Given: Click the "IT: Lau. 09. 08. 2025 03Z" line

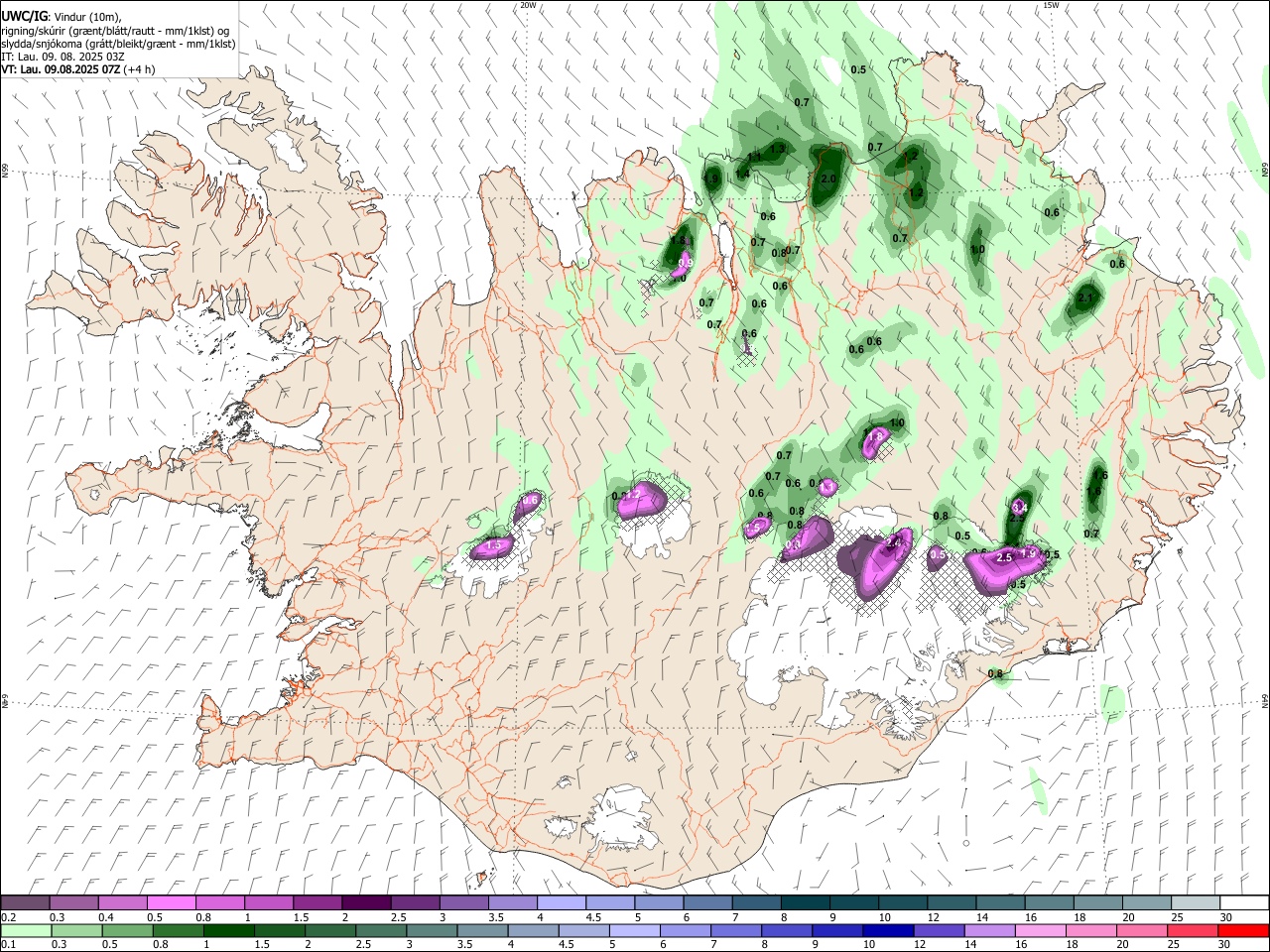Looking at the screenshot, I should click(63, 57).
